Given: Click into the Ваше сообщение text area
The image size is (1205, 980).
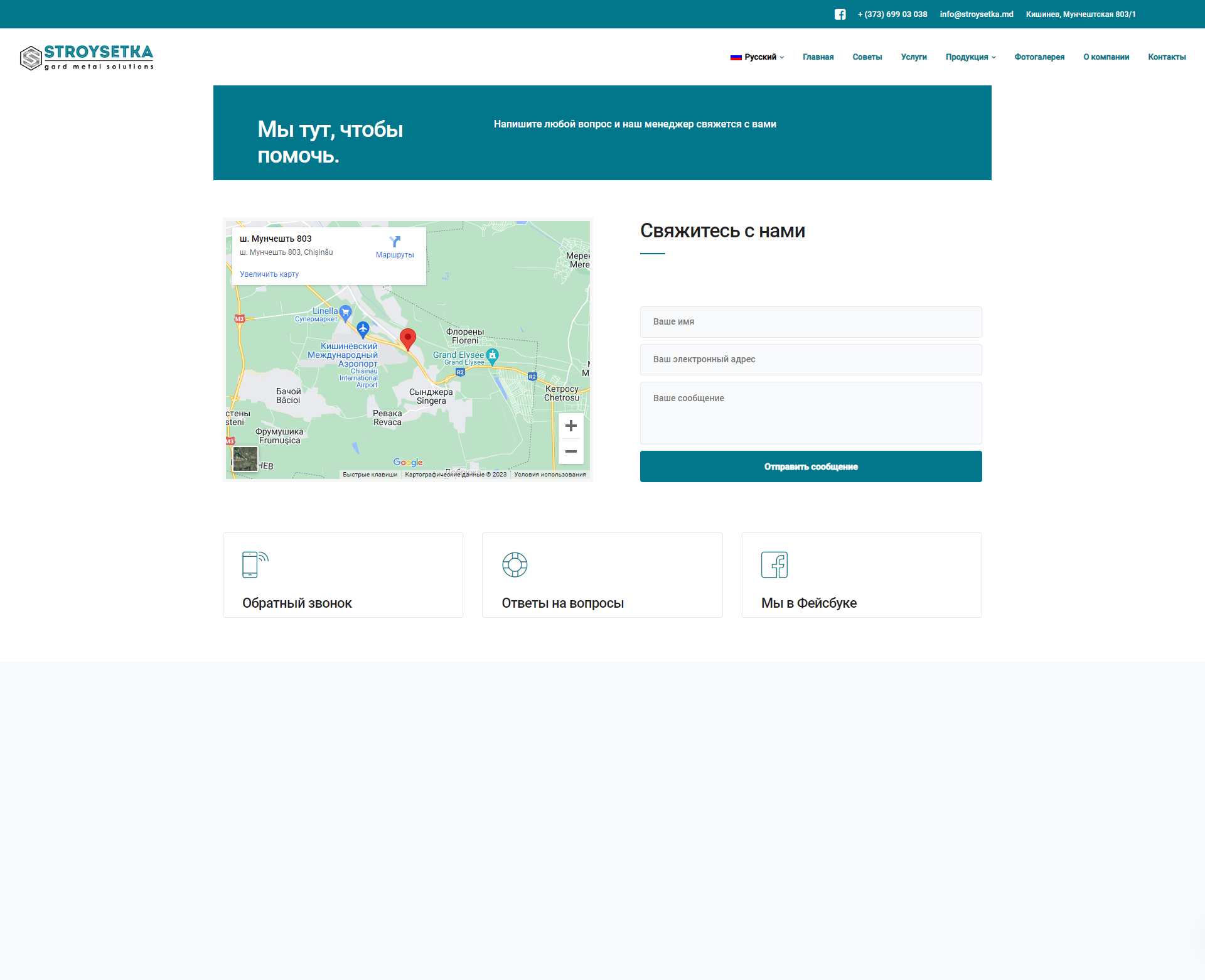Looking at the screenshot, I should (x=811, y=413).
